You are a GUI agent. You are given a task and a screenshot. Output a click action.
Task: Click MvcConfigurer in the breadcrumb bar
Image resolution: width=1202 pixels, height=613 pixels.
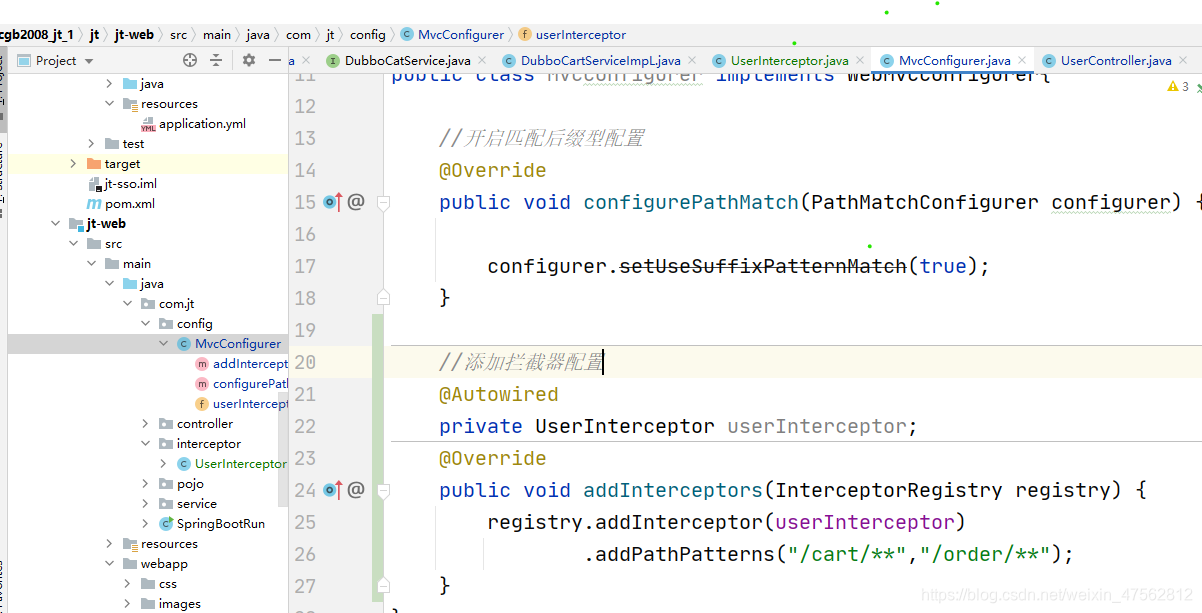[x=452, y=34]
